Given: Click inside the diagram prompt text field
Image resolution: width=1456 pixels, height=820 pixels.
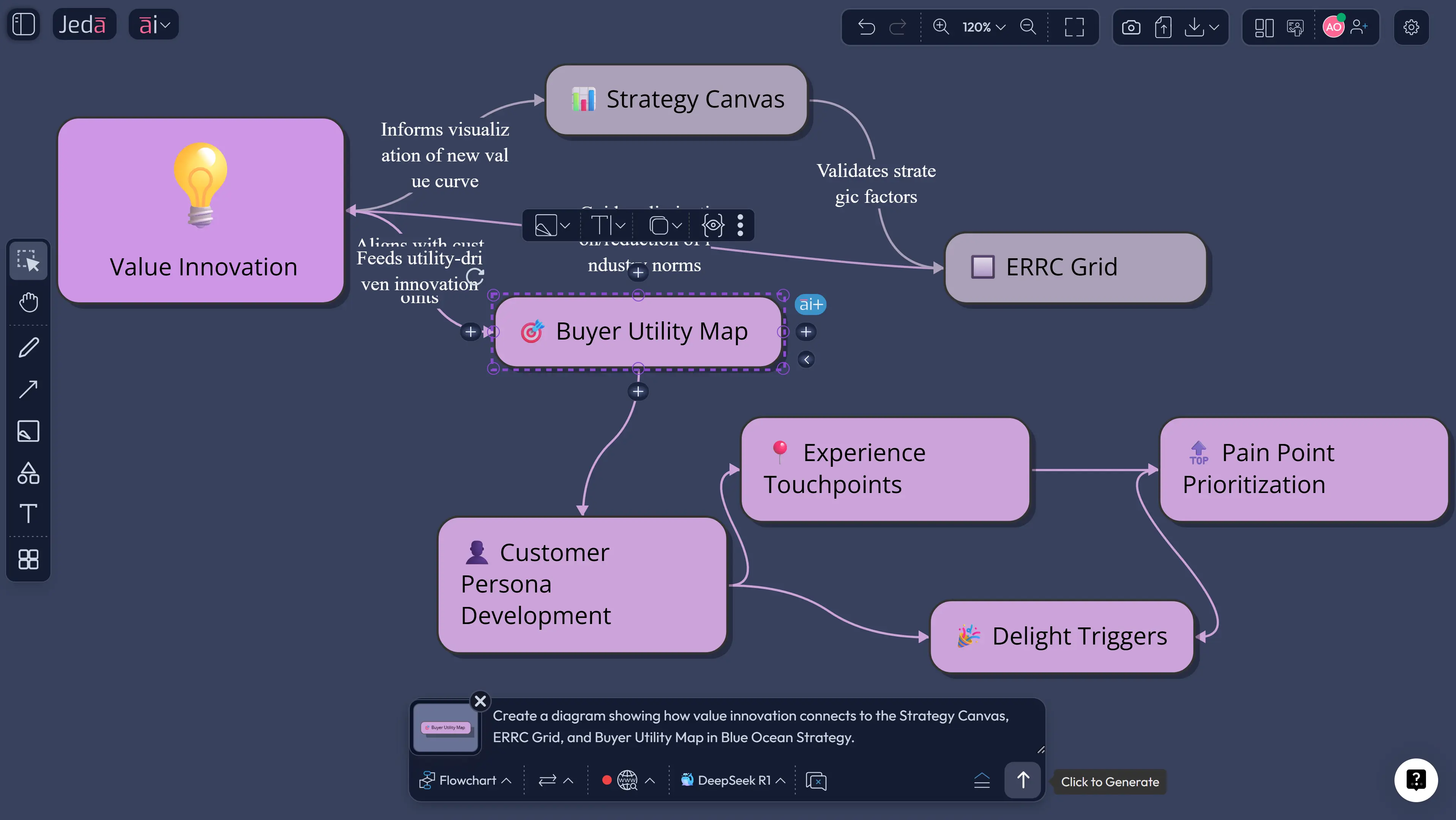Looking at the screenshot, I should [x=735, y=726].
